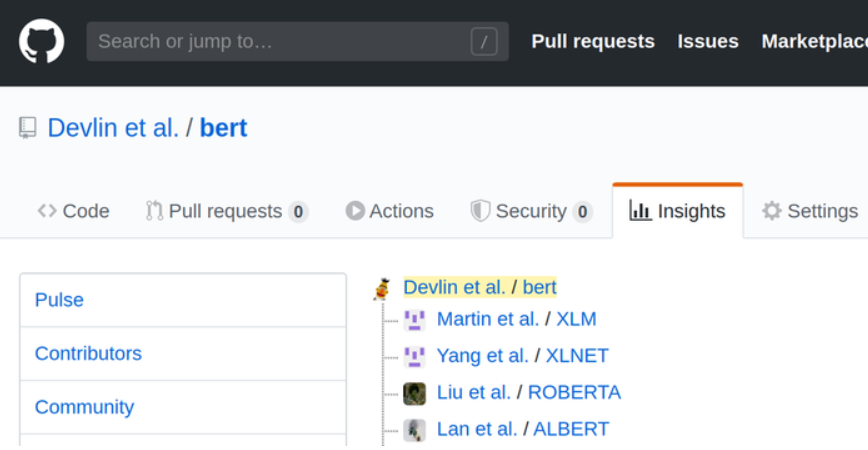The image size is (868, 450).
Task: Open the Actions tab
Action: tap(390, 211)
